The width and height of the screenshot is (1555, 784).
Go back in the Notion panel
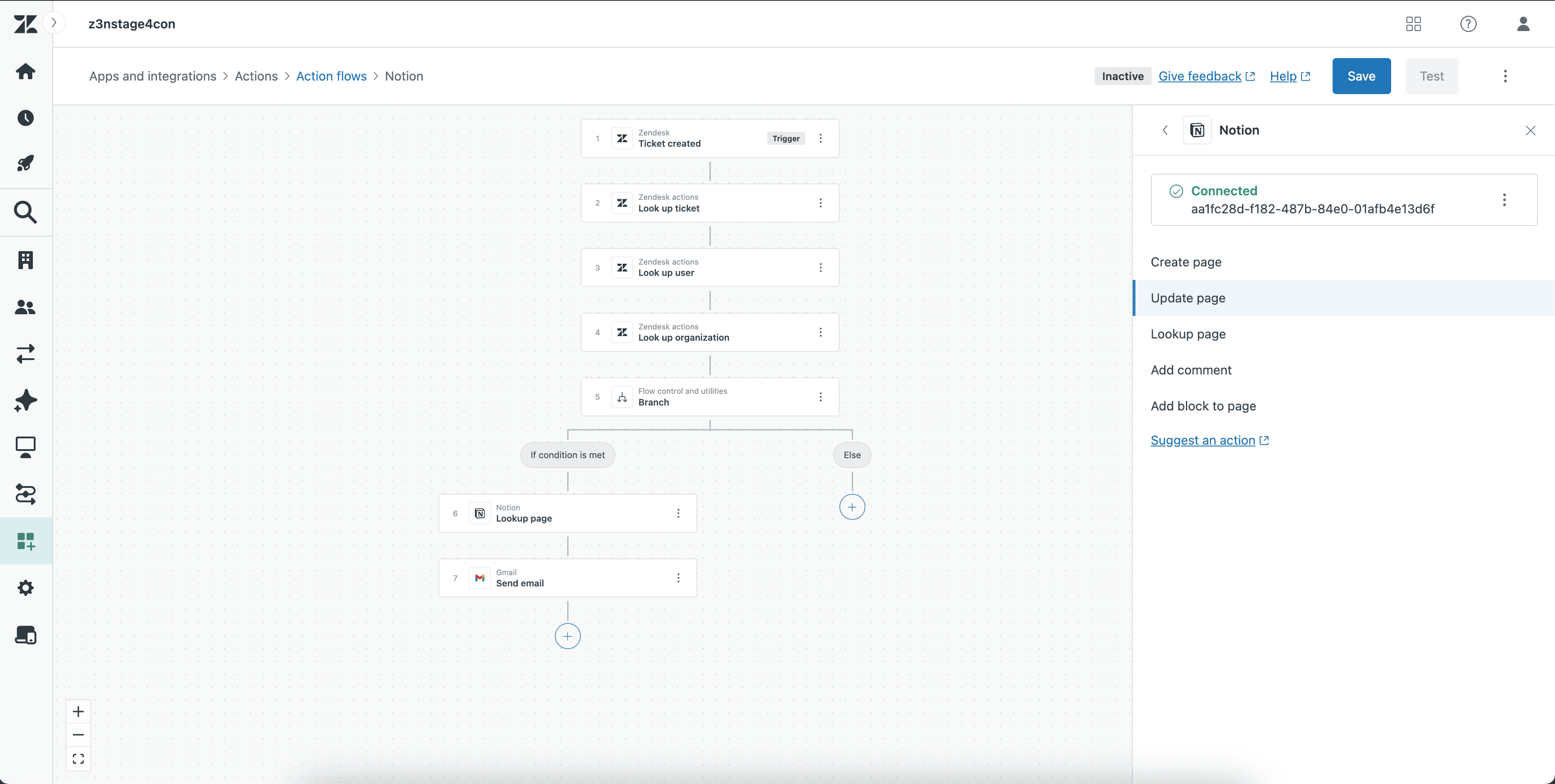(1165, 130)
